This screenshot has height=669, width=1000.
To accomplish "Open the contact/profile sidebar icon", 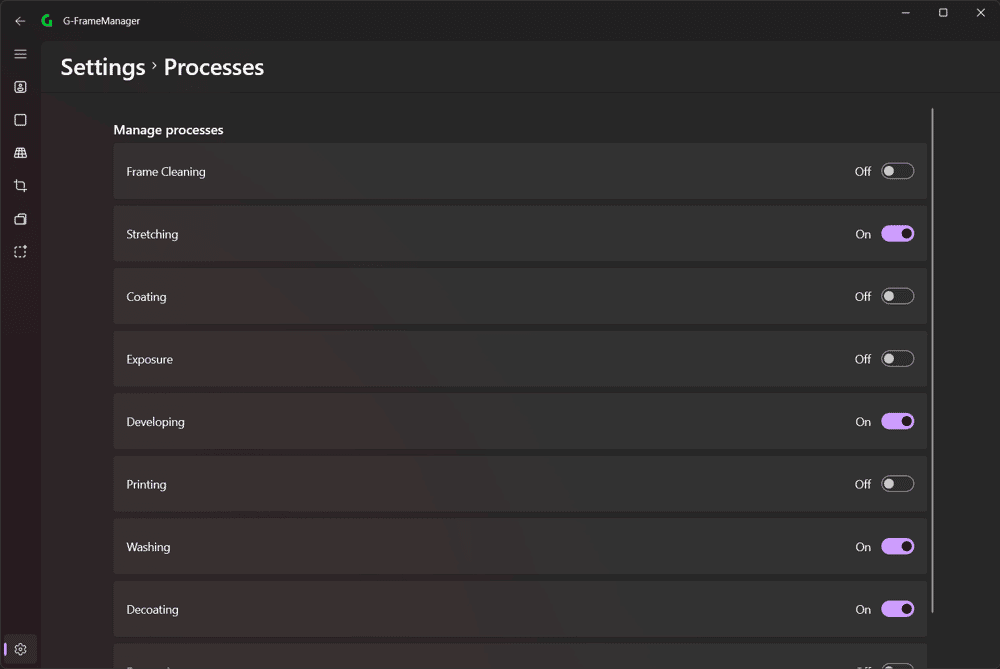I will click(x=20, y=87).
